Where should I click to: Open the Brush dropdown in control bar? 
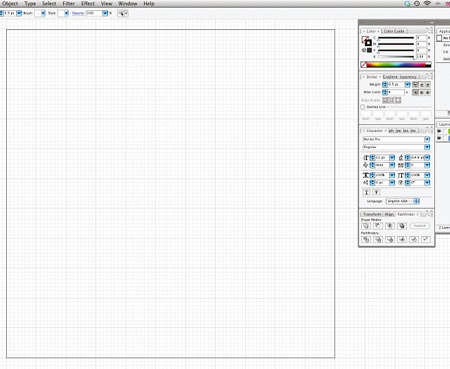tap(43, 13)
